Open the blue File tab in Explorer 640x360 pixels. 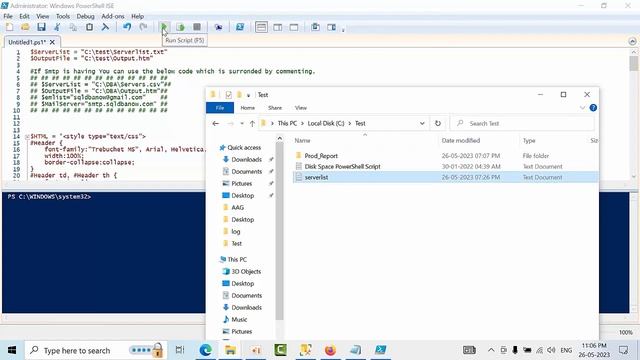coord(220,108)
